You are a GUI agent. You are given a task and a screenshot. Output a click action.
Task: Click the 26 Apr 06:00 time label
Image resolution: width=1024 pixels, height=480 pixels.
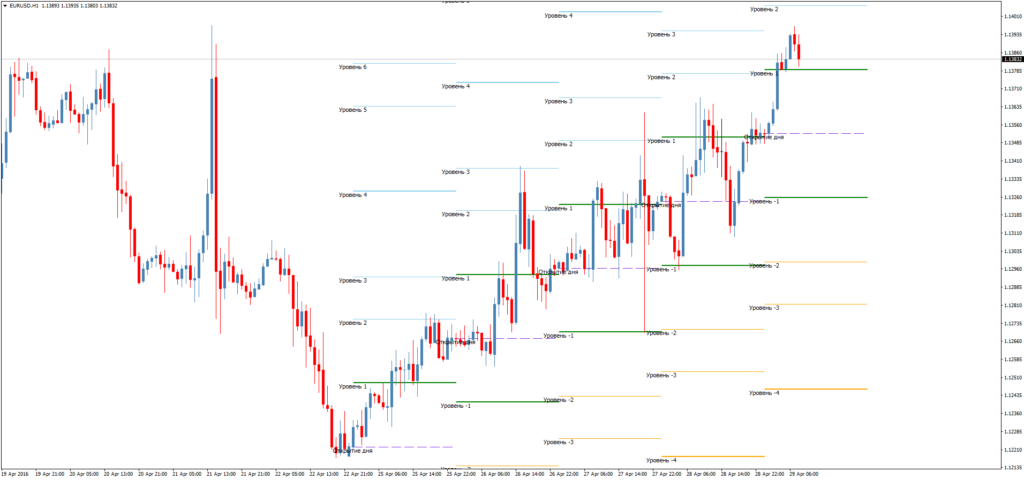click(x=494, y=474)
